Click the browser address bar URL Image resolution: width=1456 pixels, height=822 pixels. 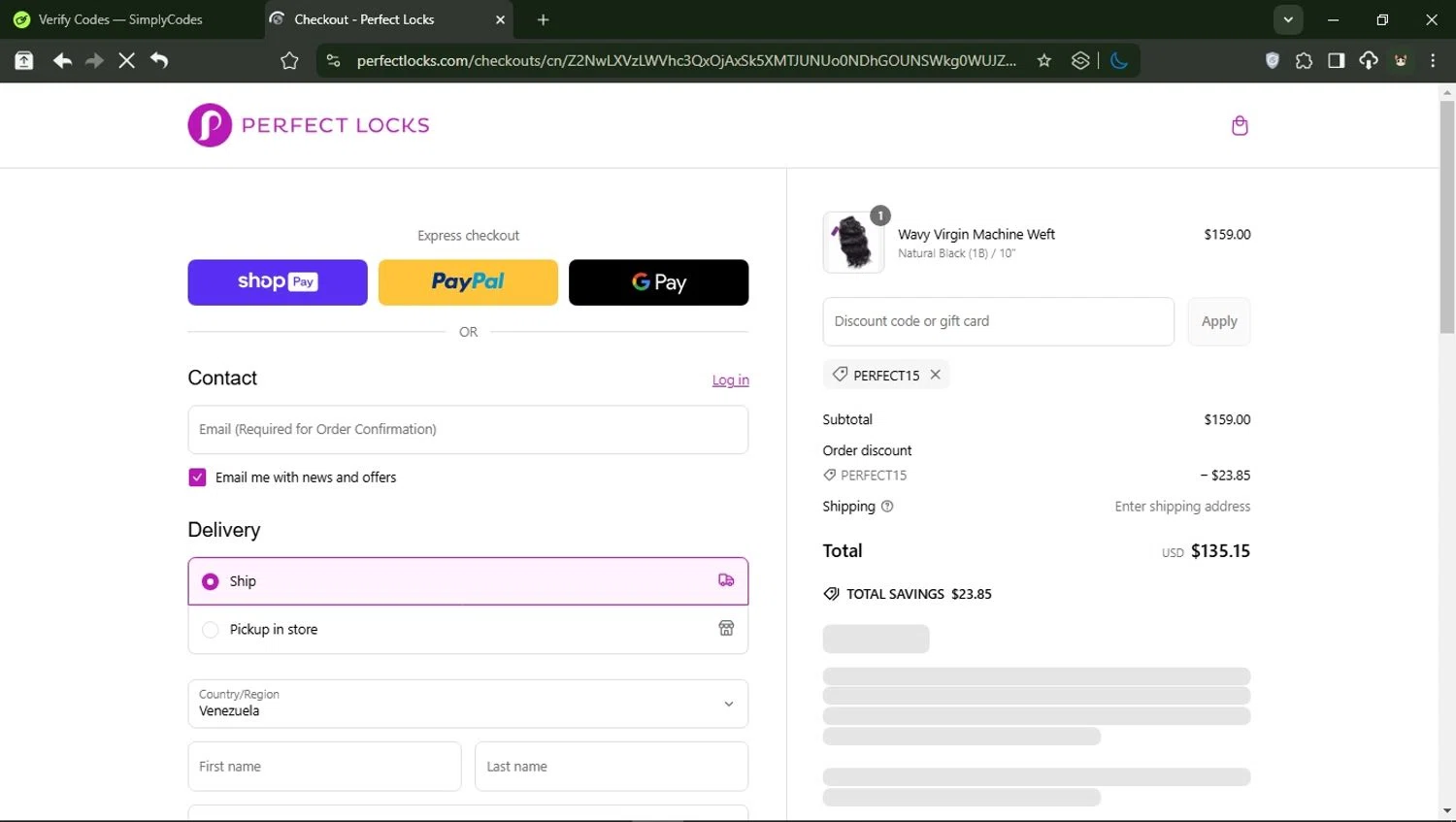[x=686, y=60]
